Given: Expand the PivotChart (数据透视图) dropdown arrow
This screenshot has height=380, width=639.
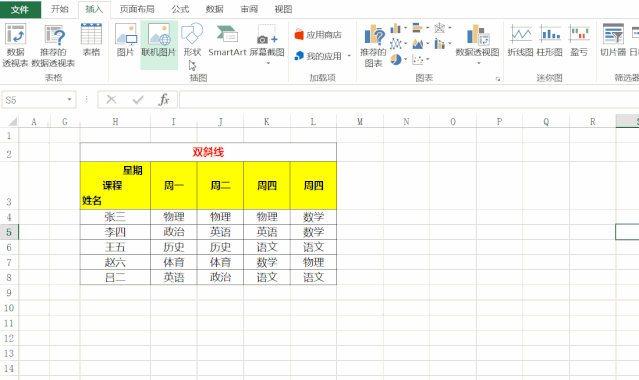Looking at the screenshot, I should (478, 63).
